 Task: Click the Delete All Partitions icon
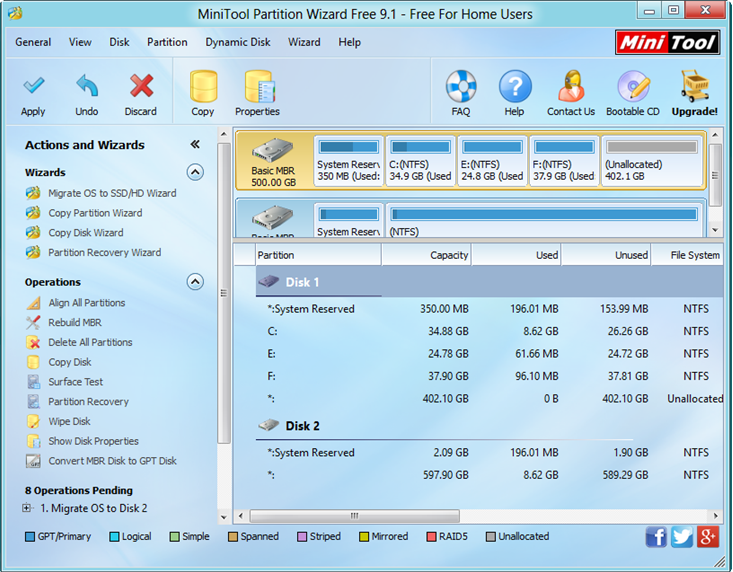tap(34, 343)
